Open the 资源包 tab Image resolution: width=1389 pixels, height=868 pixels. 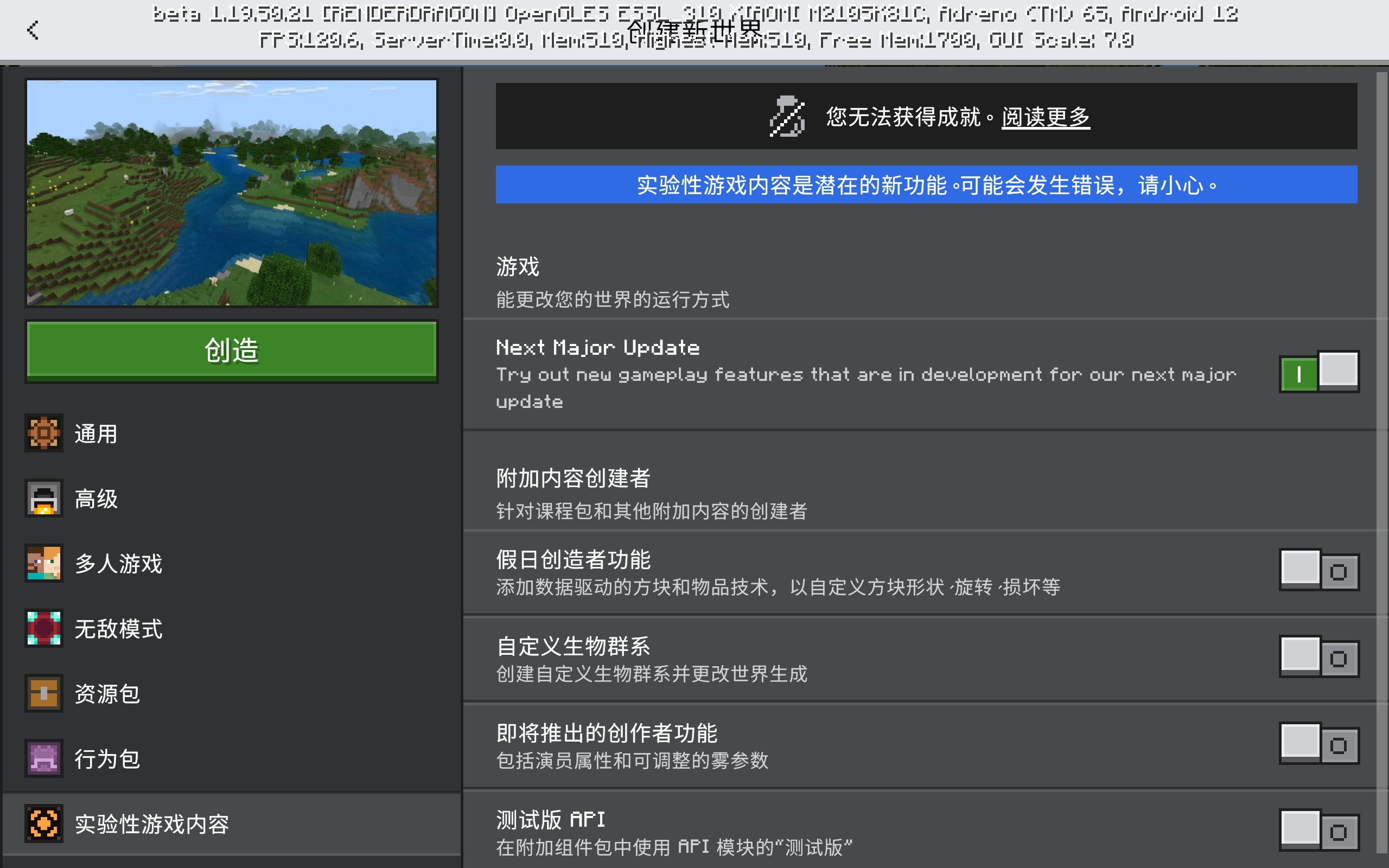coord(232,693)
